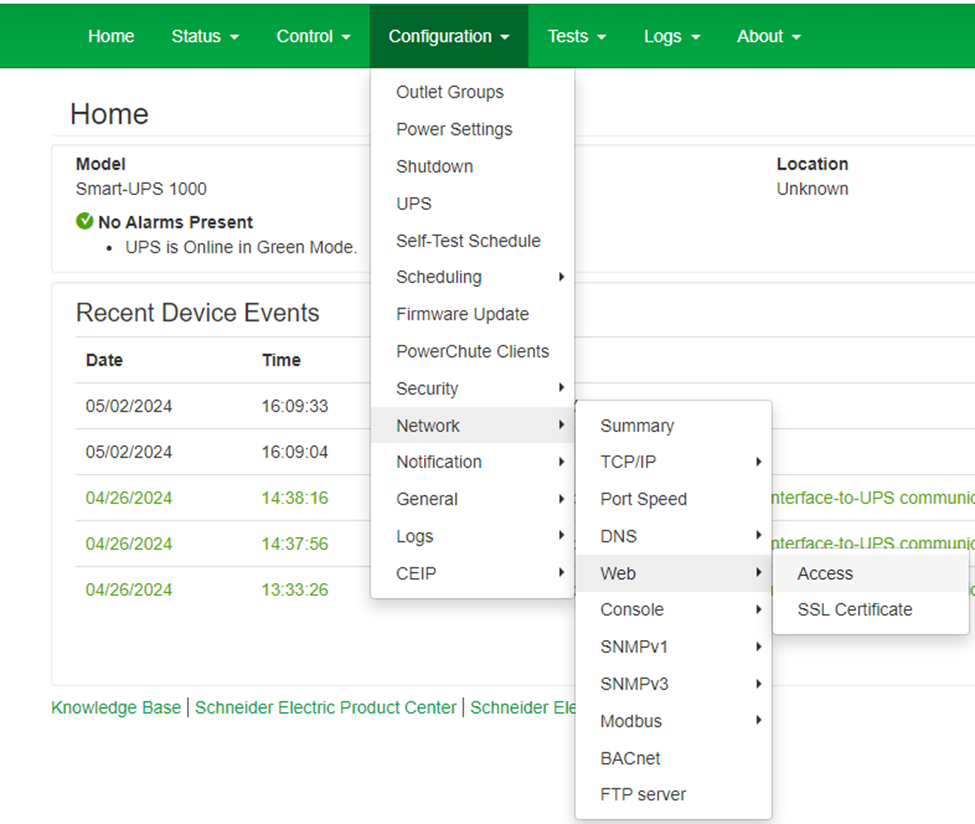Select FTP server in Network submenu
975x824 pixels.
pos(673,794)
